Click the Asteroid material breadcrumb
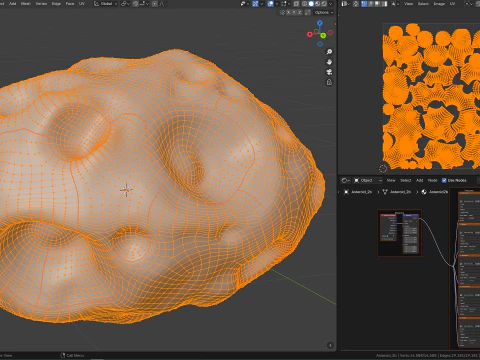 coord(435,192)
